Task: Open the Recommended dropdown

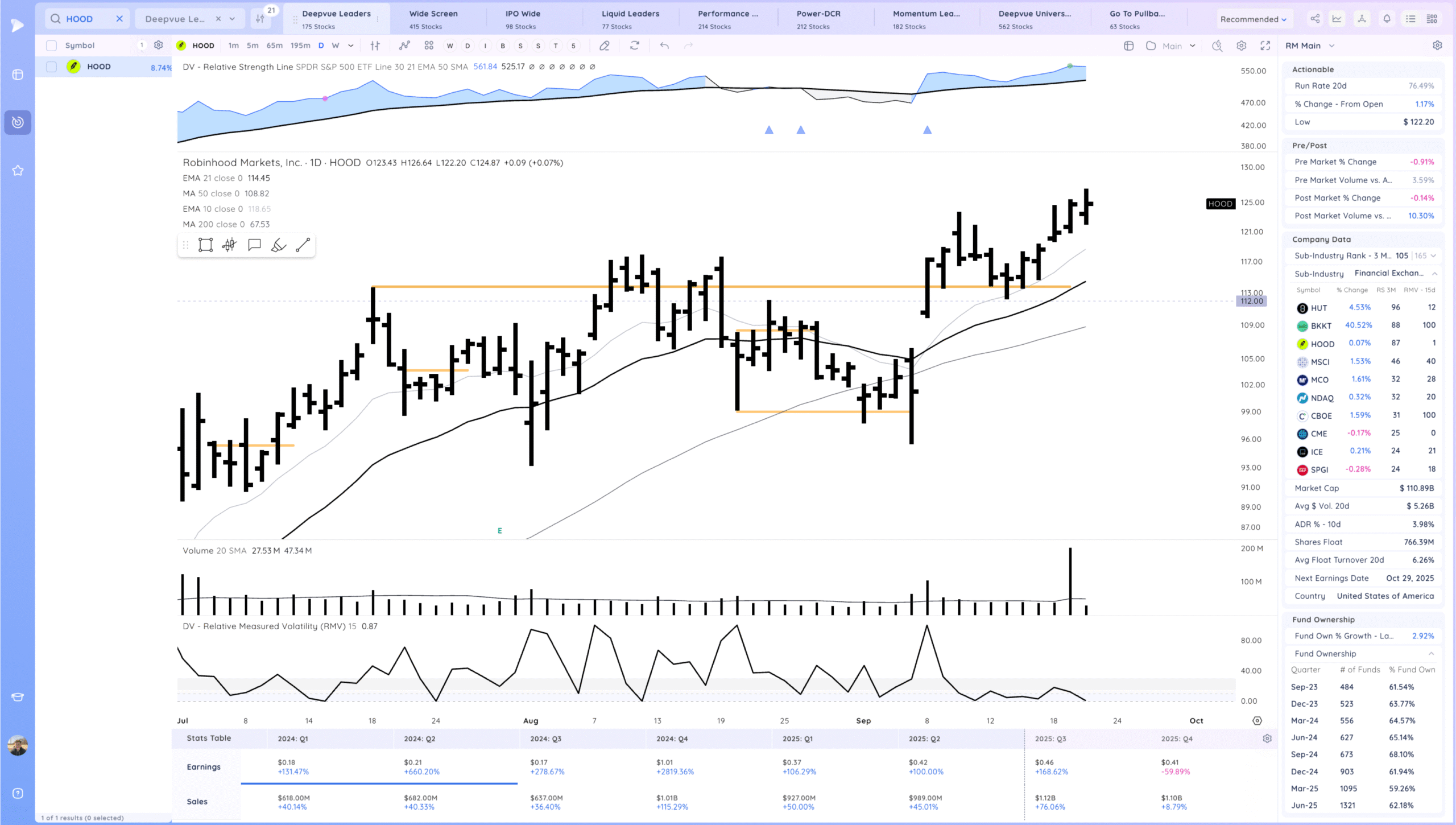Action: pos(1253,19)
